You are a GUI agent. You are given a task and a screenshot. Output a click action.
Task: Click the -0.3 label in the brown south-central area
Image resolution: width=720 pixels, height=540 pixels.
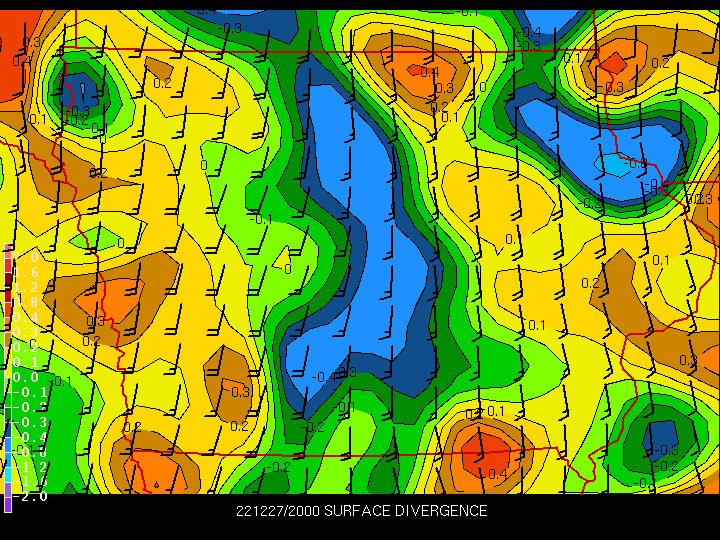click(236, 392)
